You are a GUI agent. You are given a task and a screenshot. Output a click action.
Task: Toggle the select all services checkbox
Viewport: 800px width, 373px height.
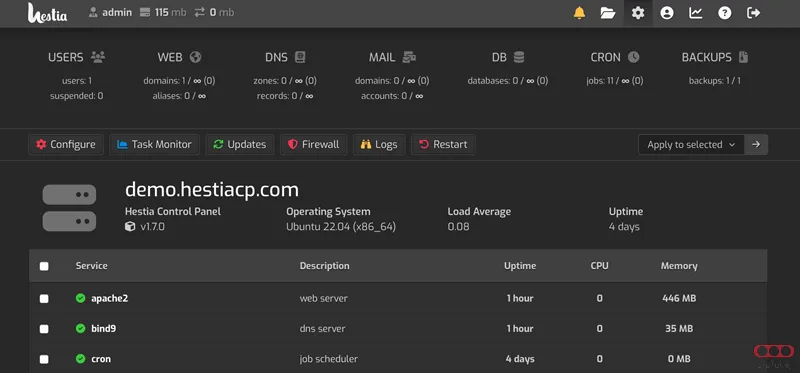coord(44,266)
